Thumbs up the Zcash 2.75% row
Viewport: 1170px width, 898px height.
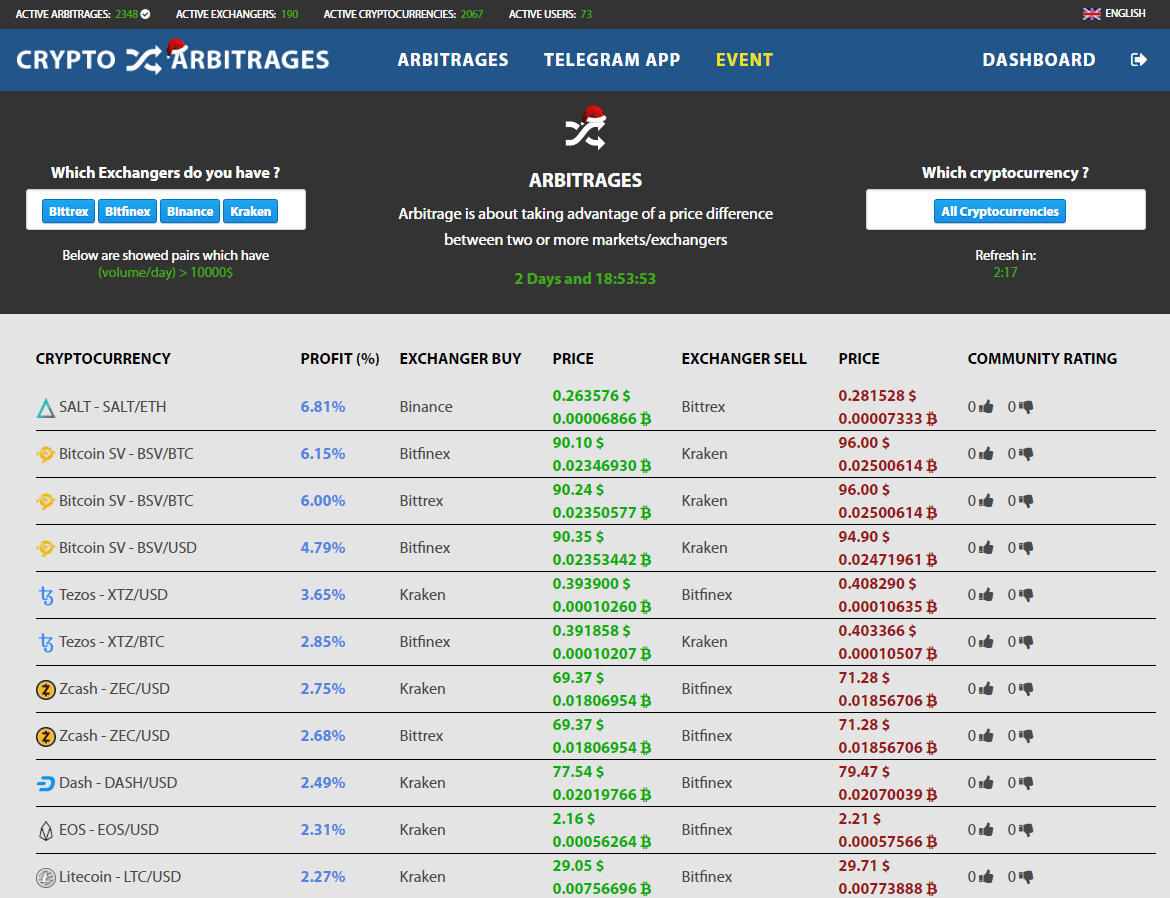click(986, 689)
